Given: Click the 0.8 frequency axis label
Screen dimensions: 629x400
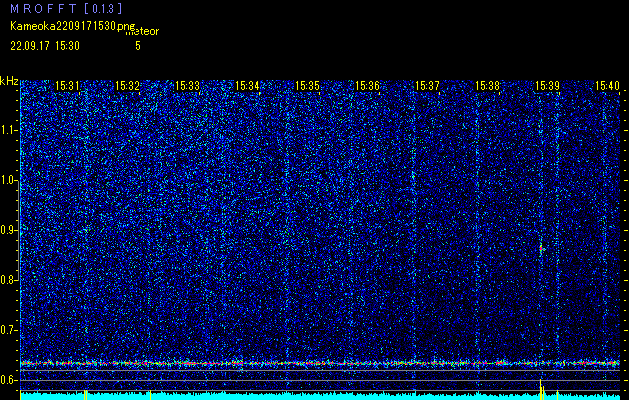Looking at the screenshot, I should click(9, 280).
